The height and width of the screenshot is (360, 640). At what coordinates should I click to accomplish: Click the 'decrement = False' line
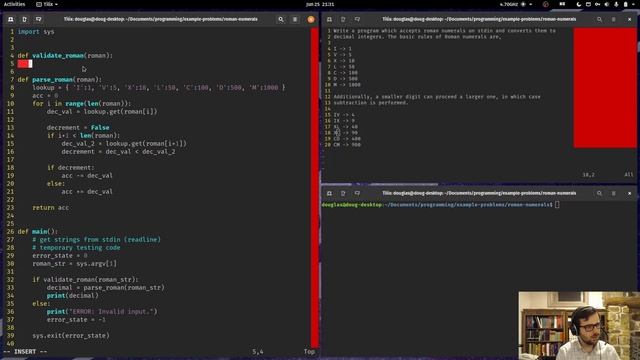point(78,127)
